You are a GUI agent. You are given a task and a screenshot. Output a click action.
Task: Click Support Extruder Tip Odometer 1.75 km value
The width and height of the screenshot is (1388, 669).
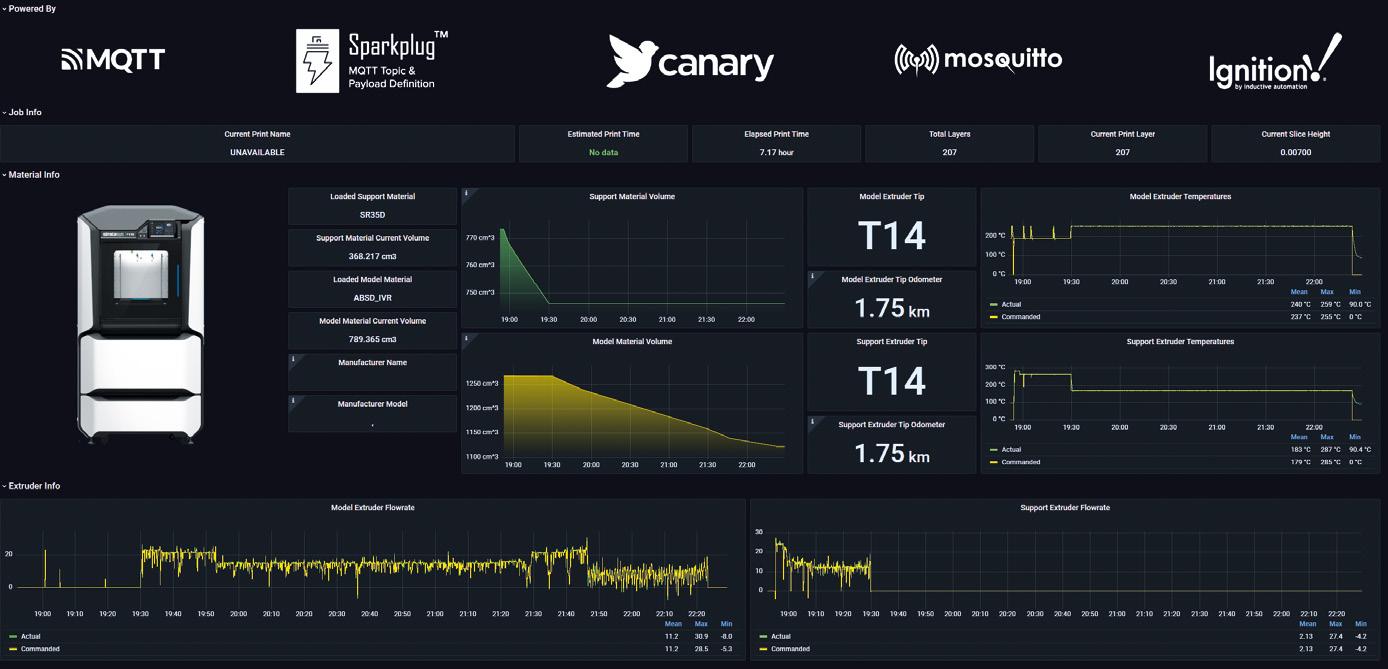(x=892, y=454)
